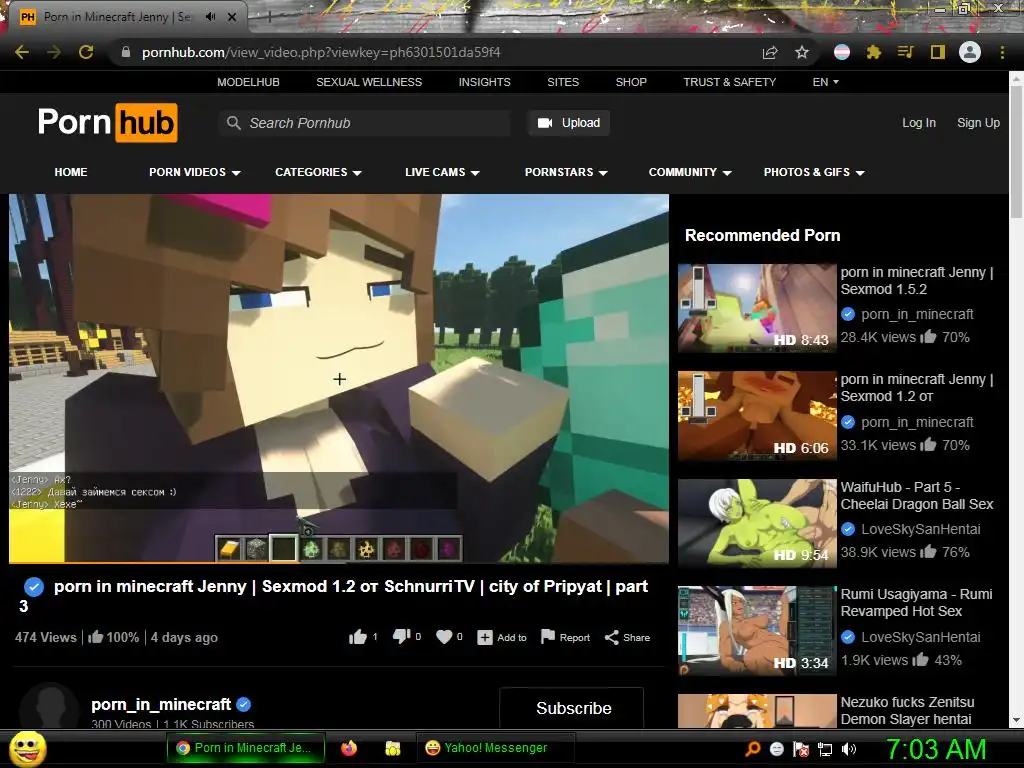Image resolution: width=1024 pixels, height=768 pixels.
Task: Open the Chrome profile avatar icon
Action: pyautogui.click(x=970, y=52)
